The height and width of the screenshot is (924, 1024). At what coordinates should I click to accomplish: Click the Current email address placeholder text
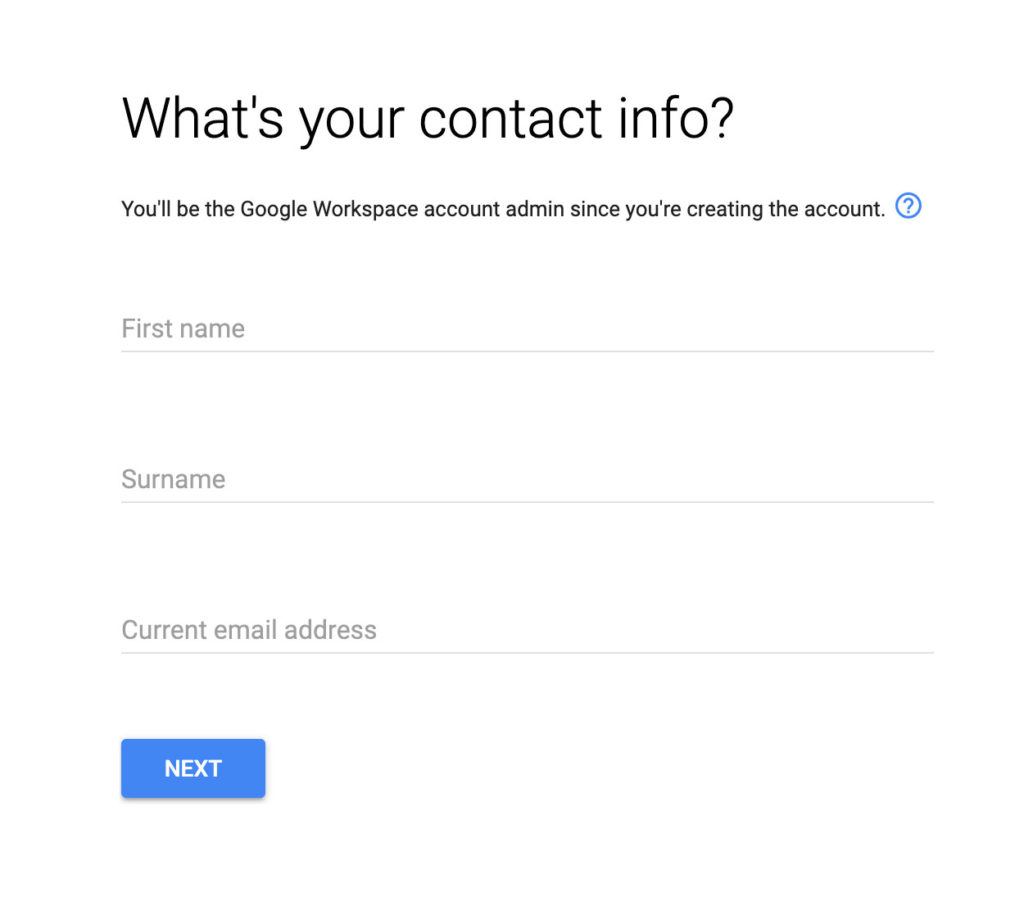[x=249, y=630]
